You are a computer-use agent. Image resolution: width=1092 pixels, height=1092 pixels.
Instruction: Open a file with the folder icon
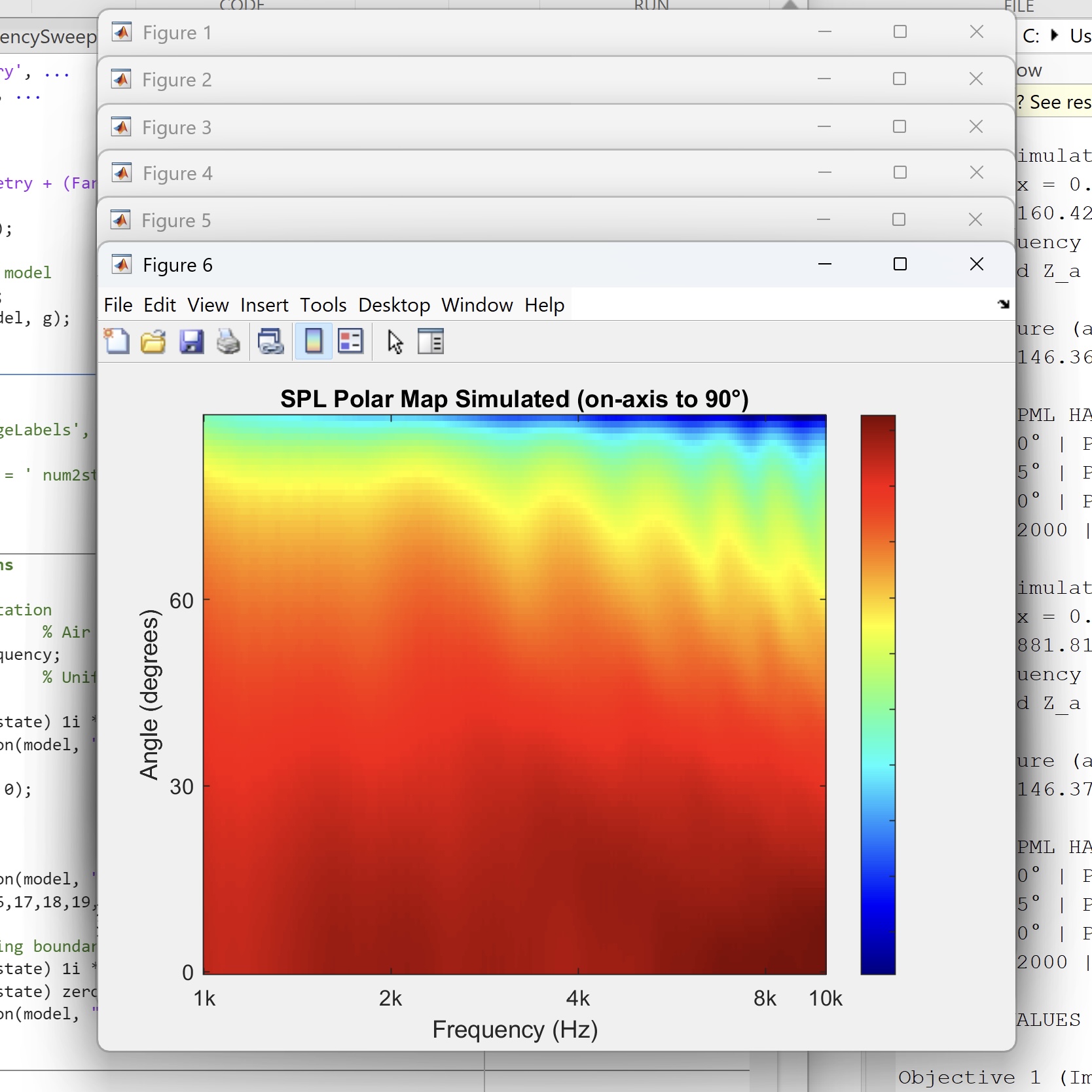153,342
